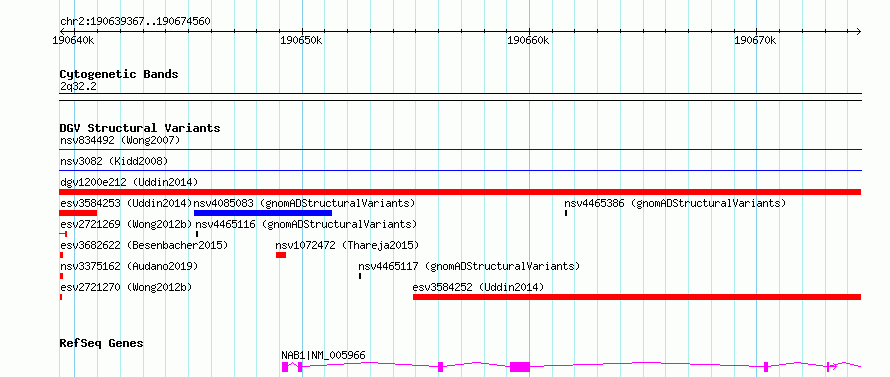Screen dimensions: 890x377
Task: Click variant label nsv4085083 gnomAD
Action: click(304, 203)
